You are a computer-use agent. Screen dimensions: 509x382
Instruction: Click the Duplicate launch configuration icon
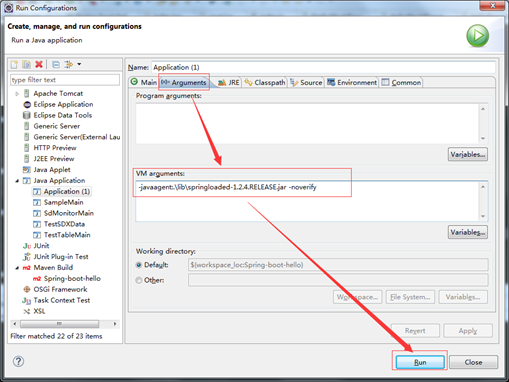click(26, 64)
